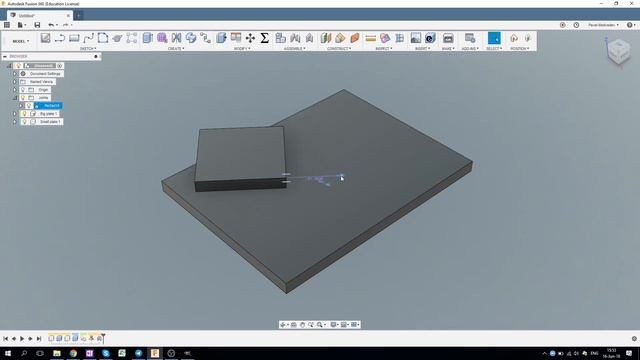Image resolution: width=640 pixels, height=360 pixels.
Task: Expand Small plate:1 tree node
Action: pos(15,122)
